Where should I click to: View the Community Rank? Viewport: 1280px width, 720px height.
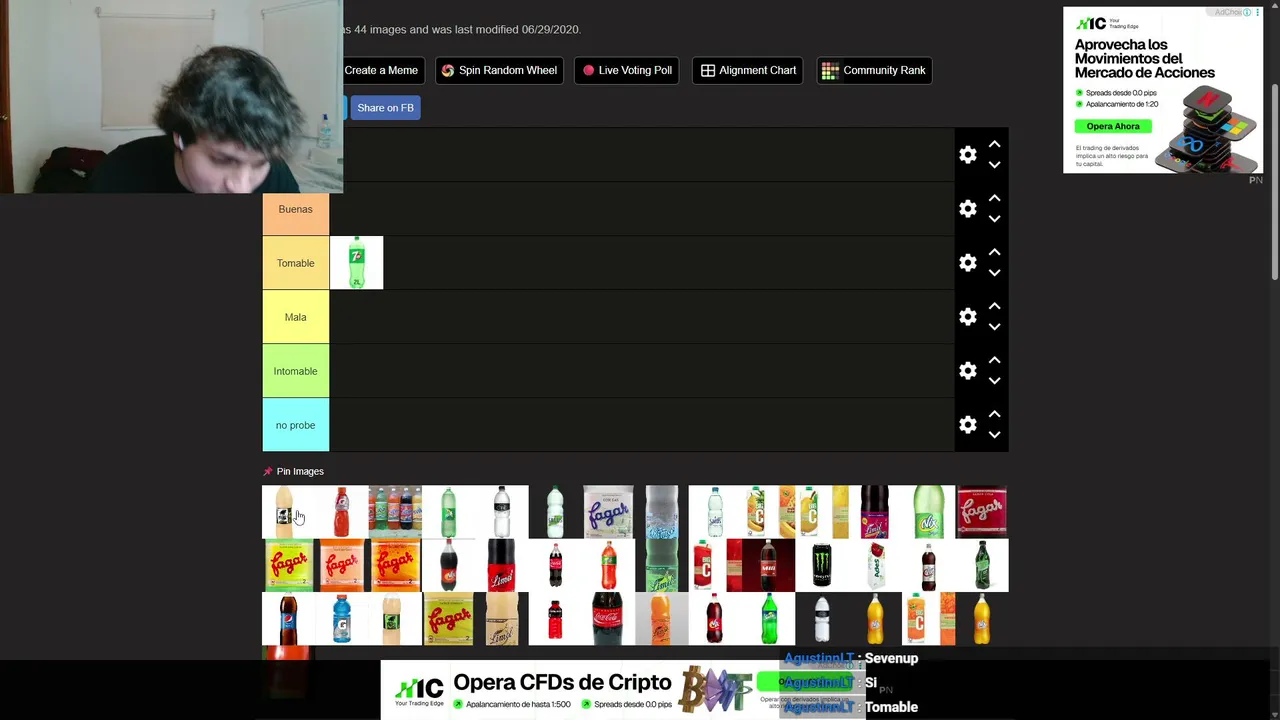(874, 70)
